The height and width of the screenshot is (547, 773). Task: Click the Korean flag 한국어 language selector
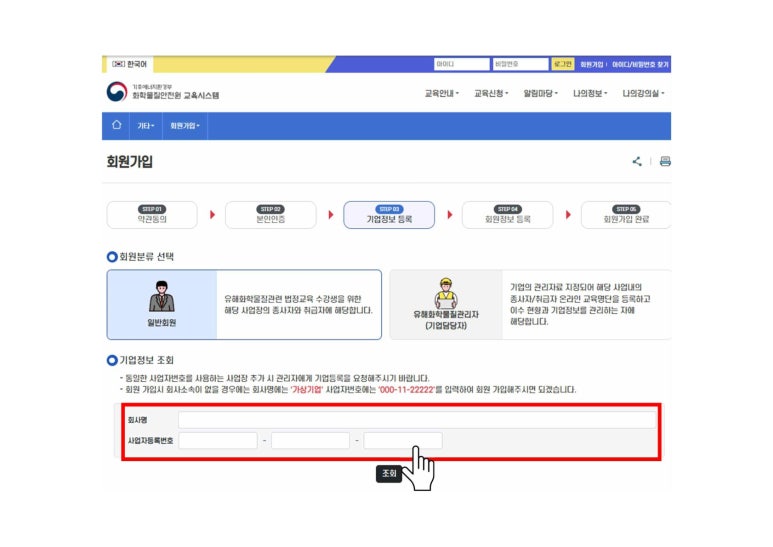[x=129, y=64]
